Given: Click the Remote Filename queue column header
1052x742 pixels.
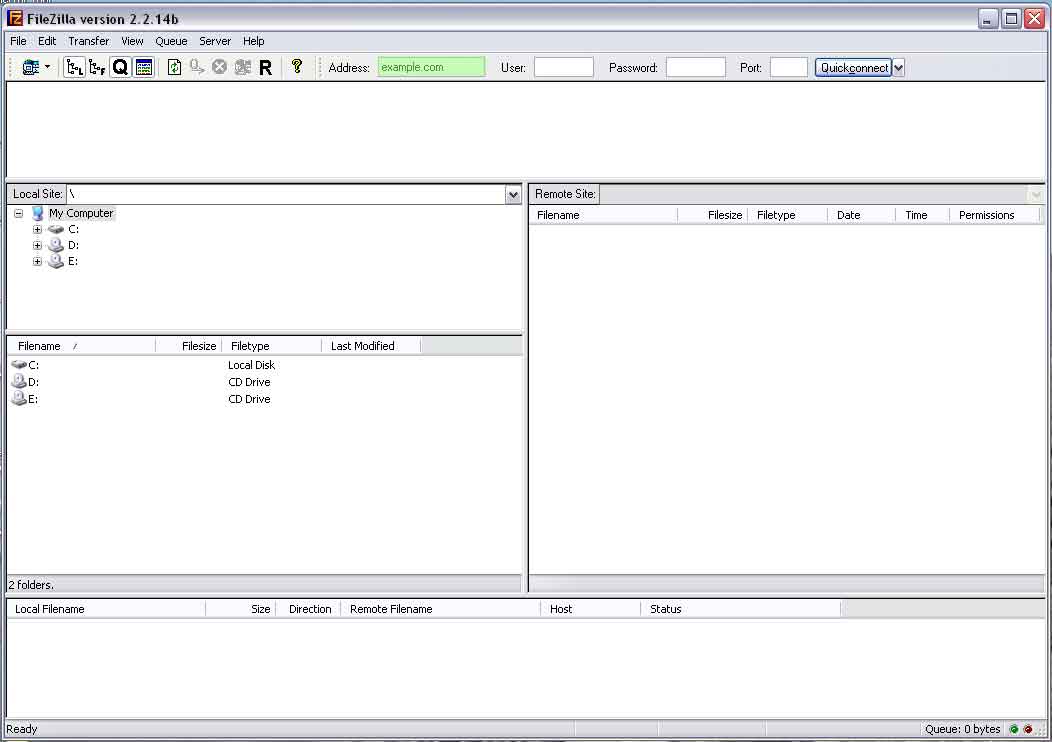Looking at the screenshot, I should tap(441, 609).
